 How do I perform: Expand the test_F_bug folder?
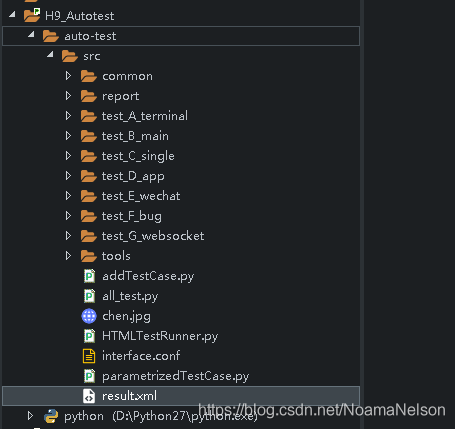tap(68, 216)
